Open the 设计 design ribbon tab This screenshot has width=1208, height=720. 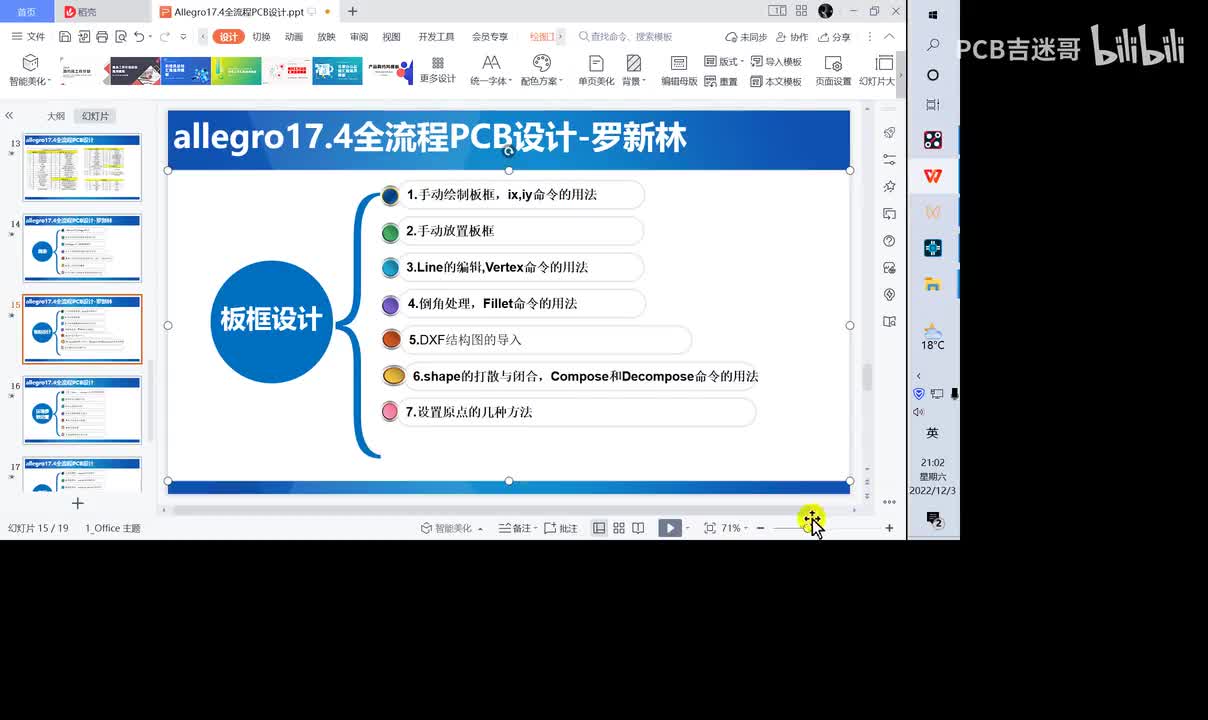pyautogui.click(x=229, y=37)
